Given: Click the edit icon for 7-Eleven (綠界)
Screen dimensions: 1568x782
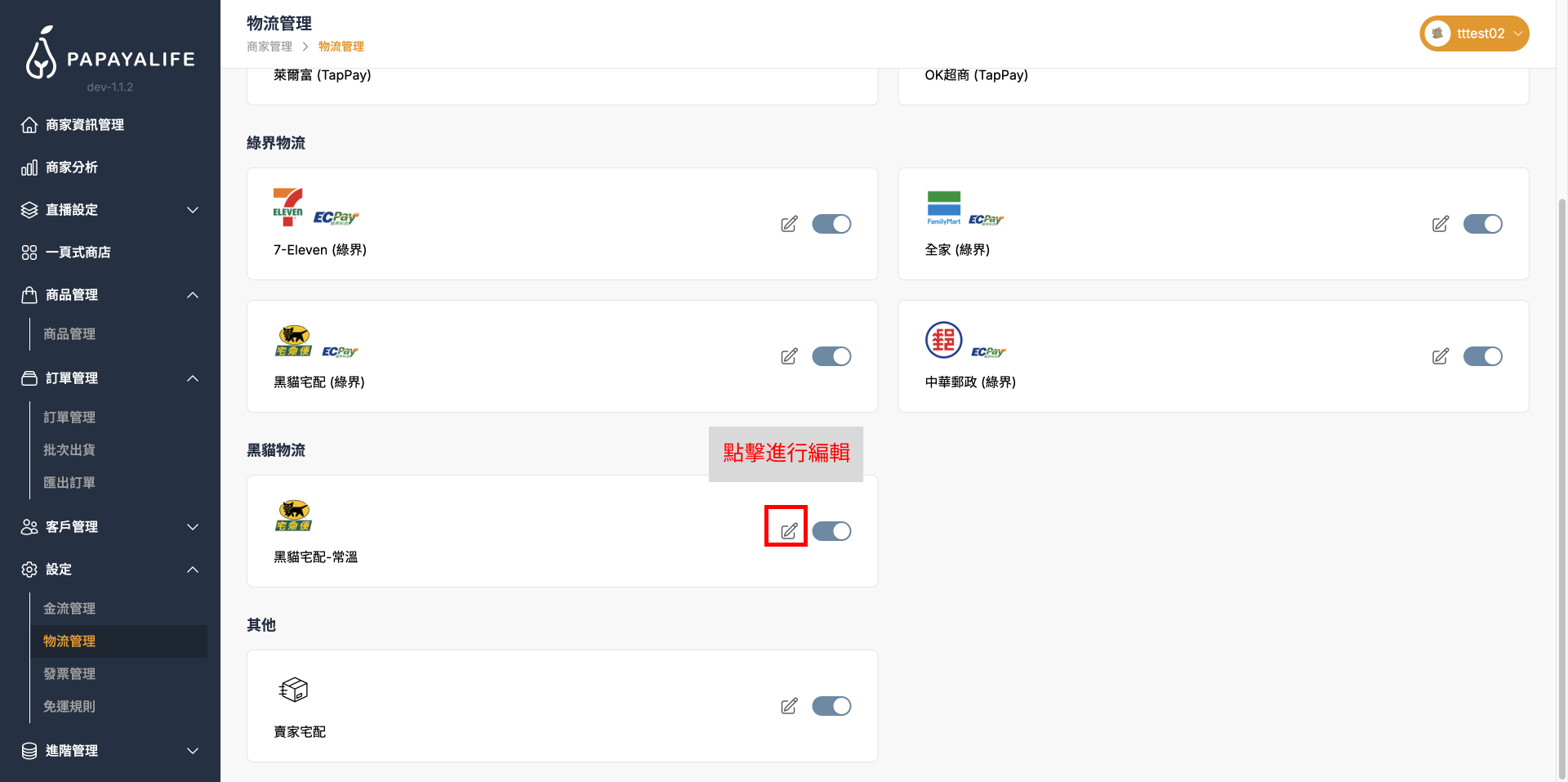Looking at the screenshot, I should (788, 224).
